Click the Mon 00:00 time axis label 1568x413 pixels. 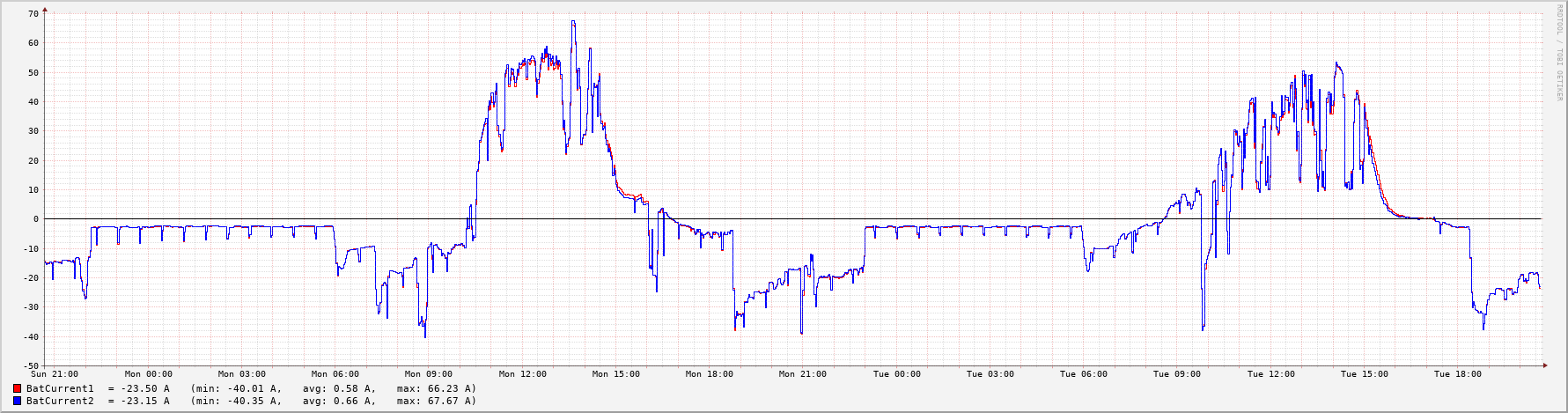click(x=149, y=374)
